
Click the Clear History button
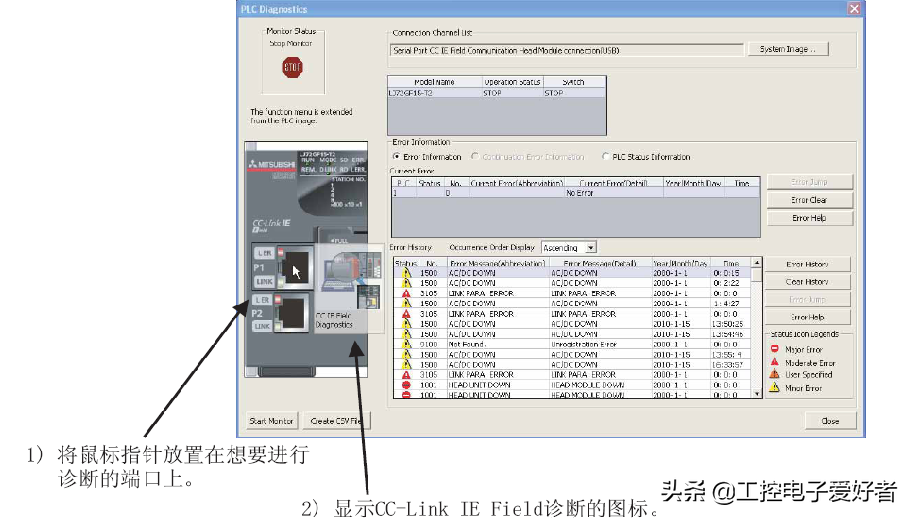(x=807, y=282)
